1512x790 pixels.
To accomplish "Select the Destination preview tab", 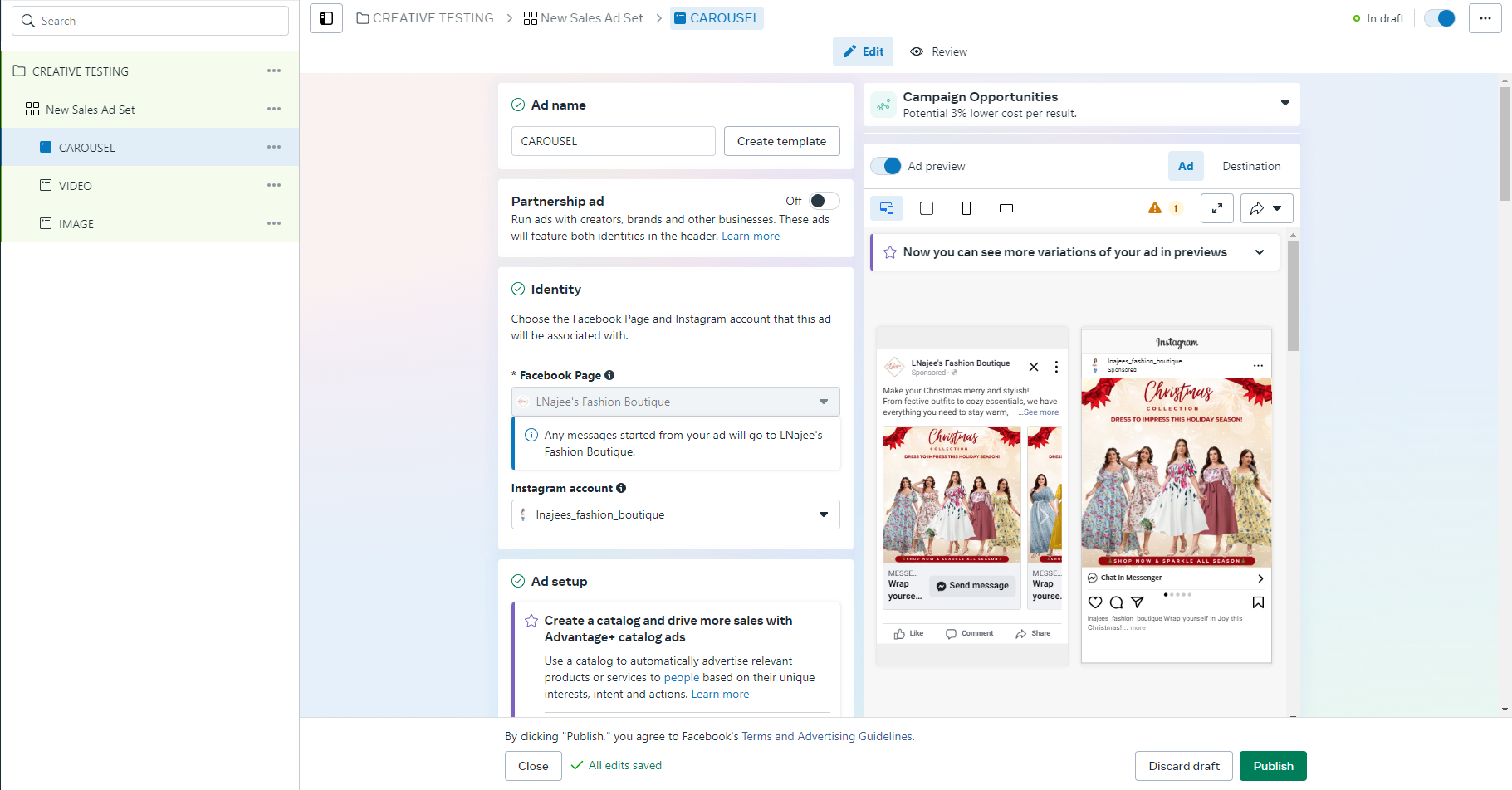I will coord(1251,166).
